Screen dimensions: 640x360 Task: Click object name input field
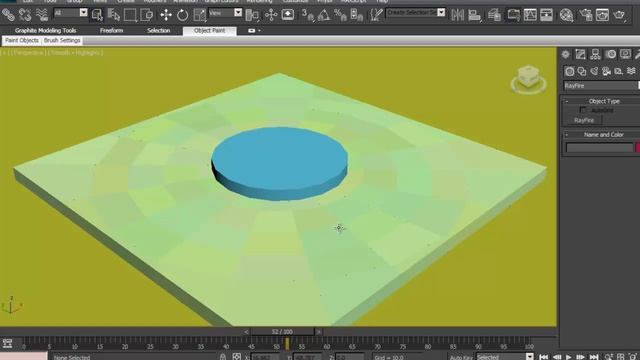click(599, 148)
